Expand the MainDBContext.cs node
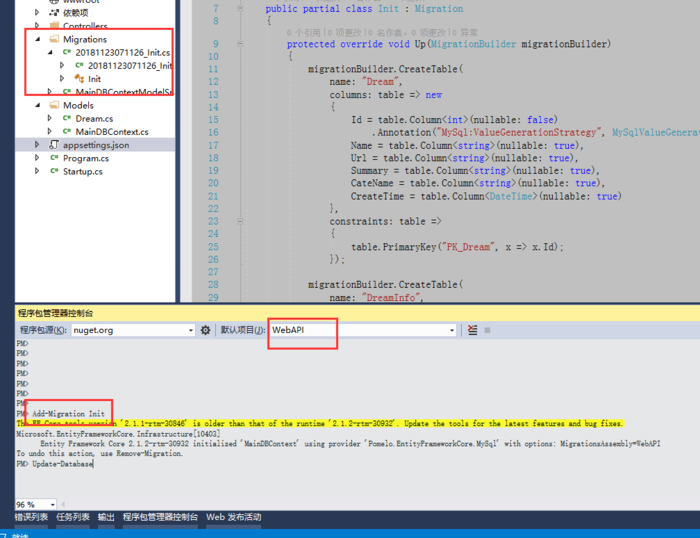 50,131
